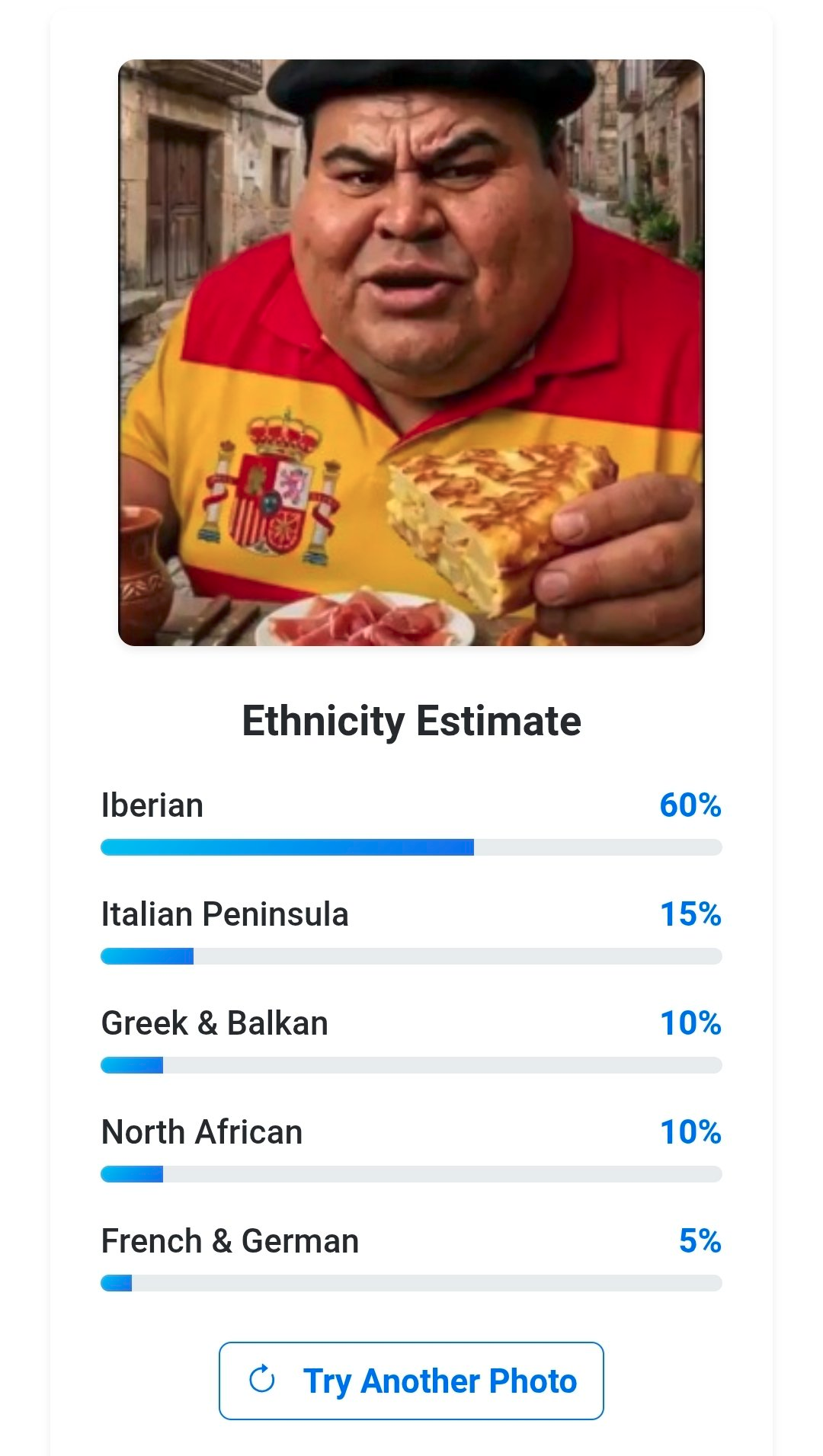Click the refresh icon in Try Another Photo
Viewport: 823px width, 1456px height.
pos(262,1379)
